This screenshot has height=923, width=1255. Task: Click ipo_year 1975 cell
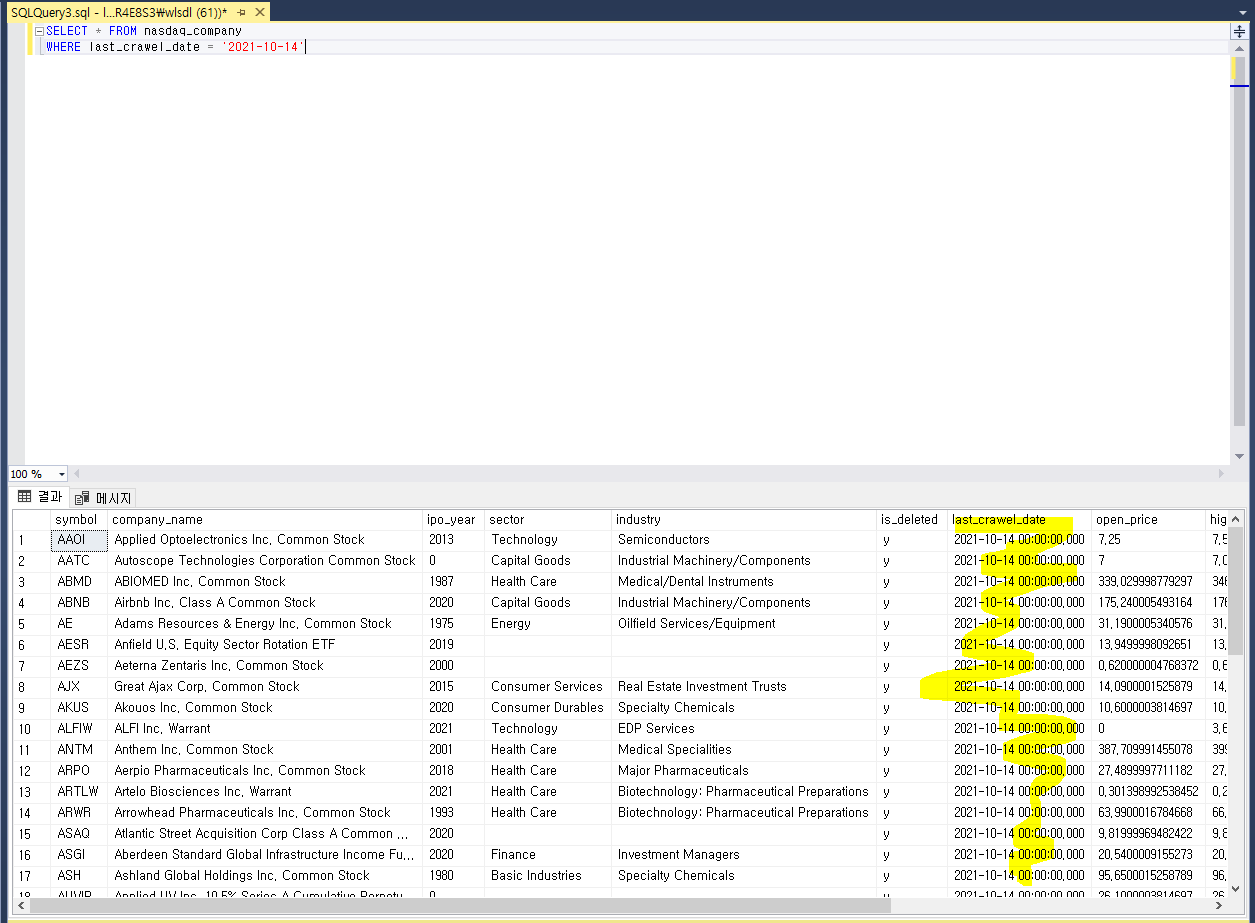coord(454,624)
